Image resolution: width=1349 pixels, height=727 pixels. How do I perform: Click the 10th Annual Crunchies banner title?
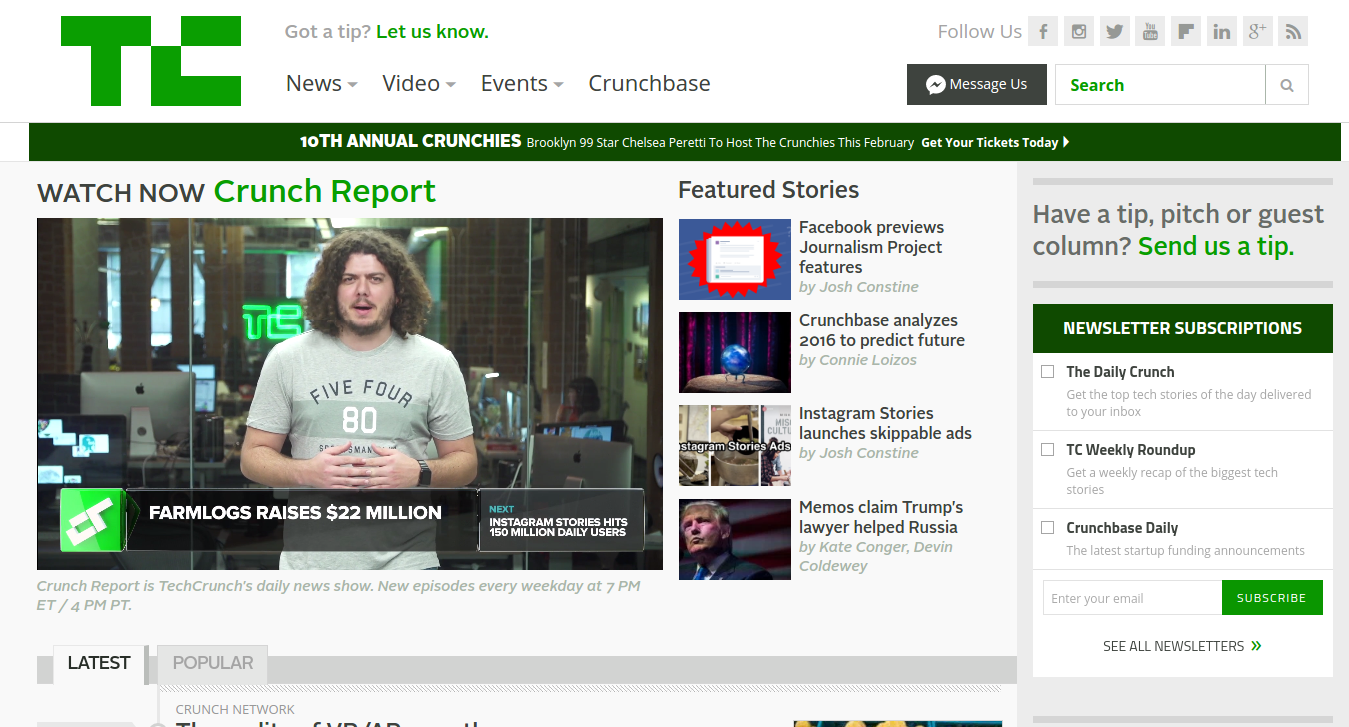click(x=411, y=141)
